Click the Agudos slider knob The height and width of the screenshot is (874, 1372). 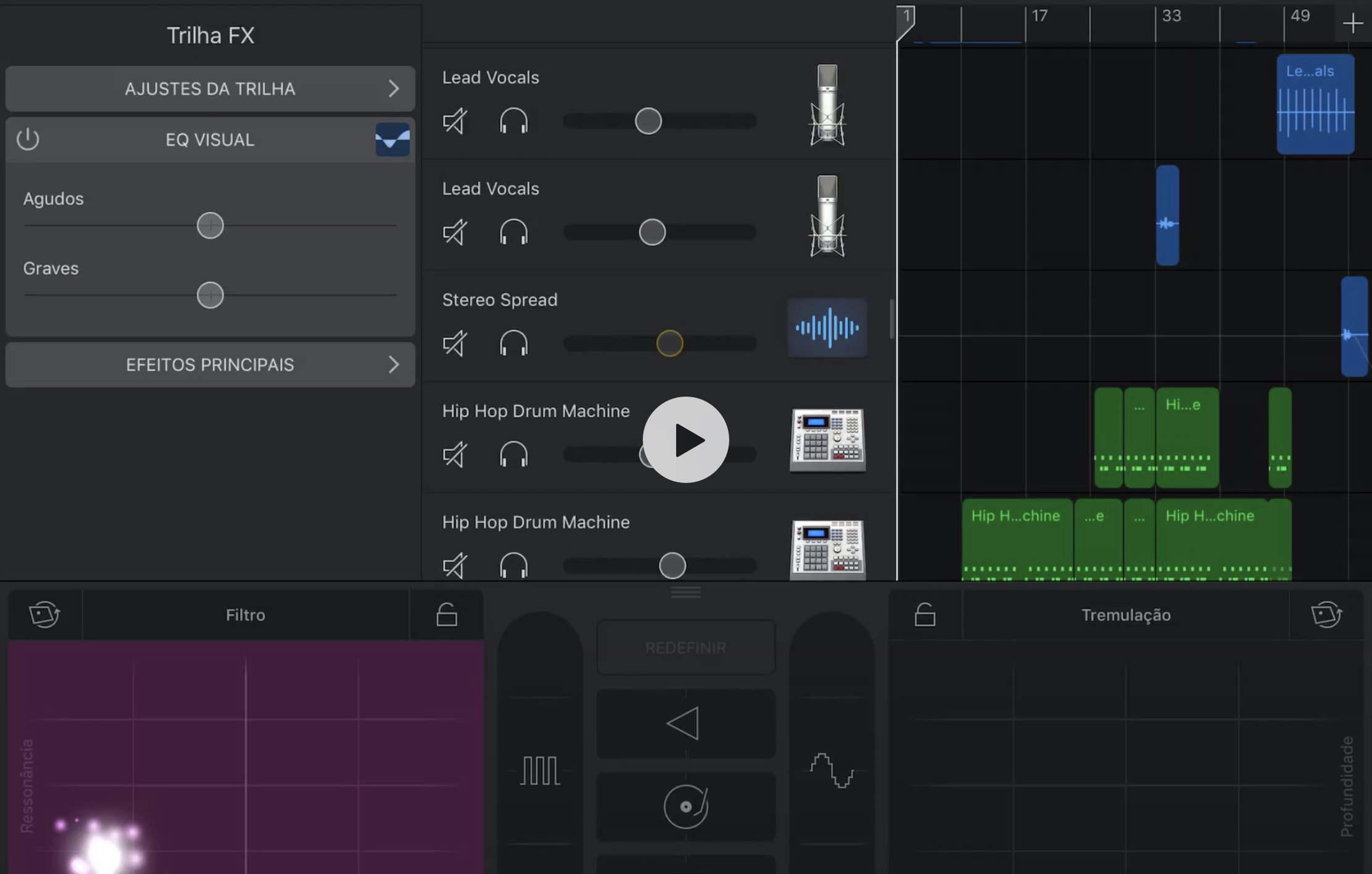coord(210,226)
